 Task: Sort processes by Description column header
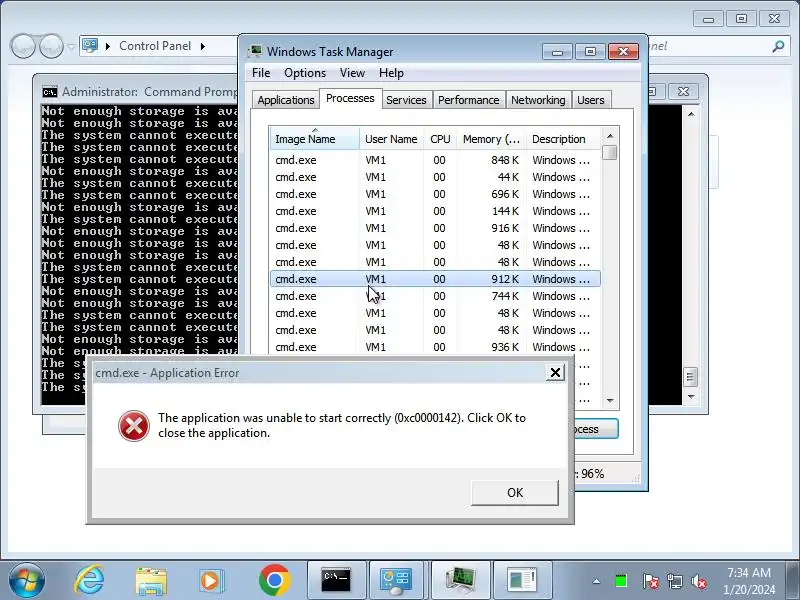click(563, 139)
